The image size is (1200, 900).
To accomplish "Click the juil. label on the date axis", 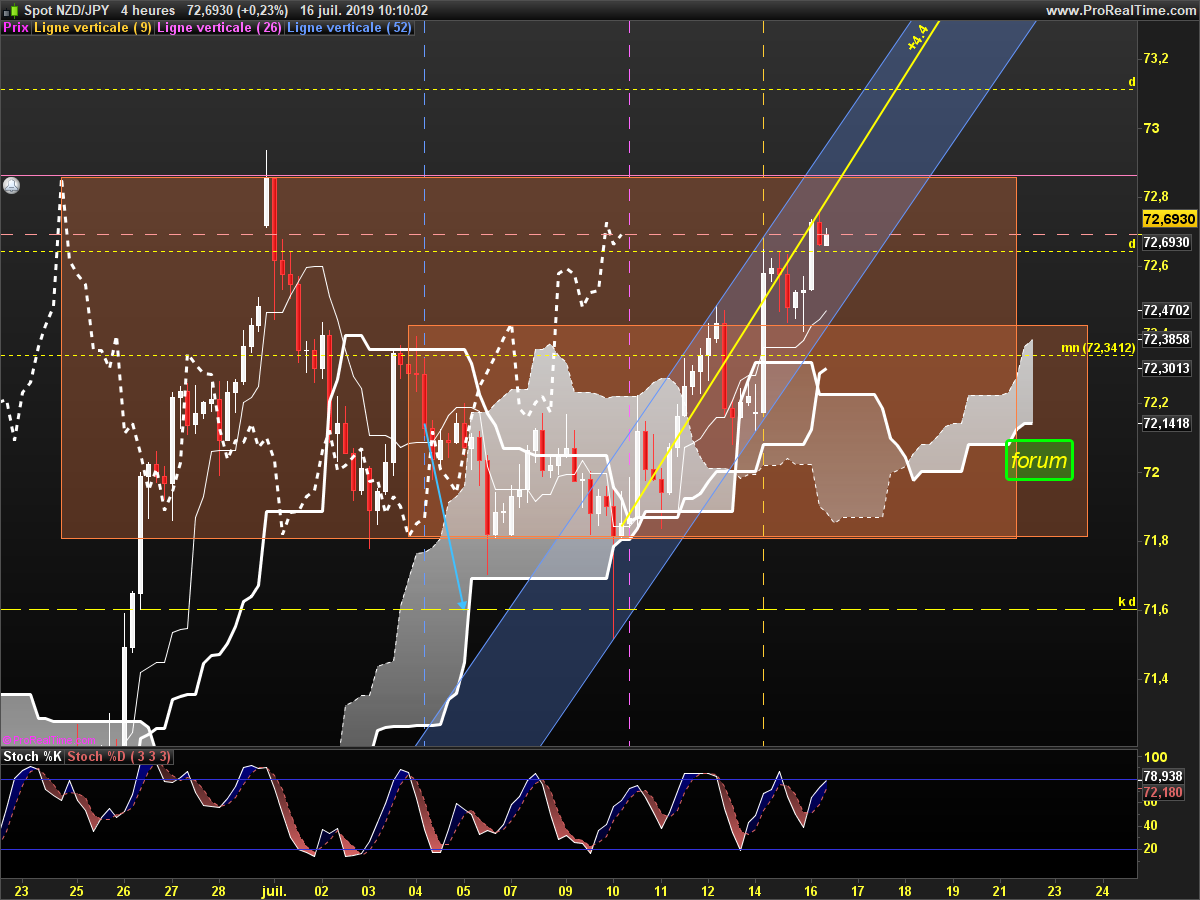I will (x=273, y=889).
